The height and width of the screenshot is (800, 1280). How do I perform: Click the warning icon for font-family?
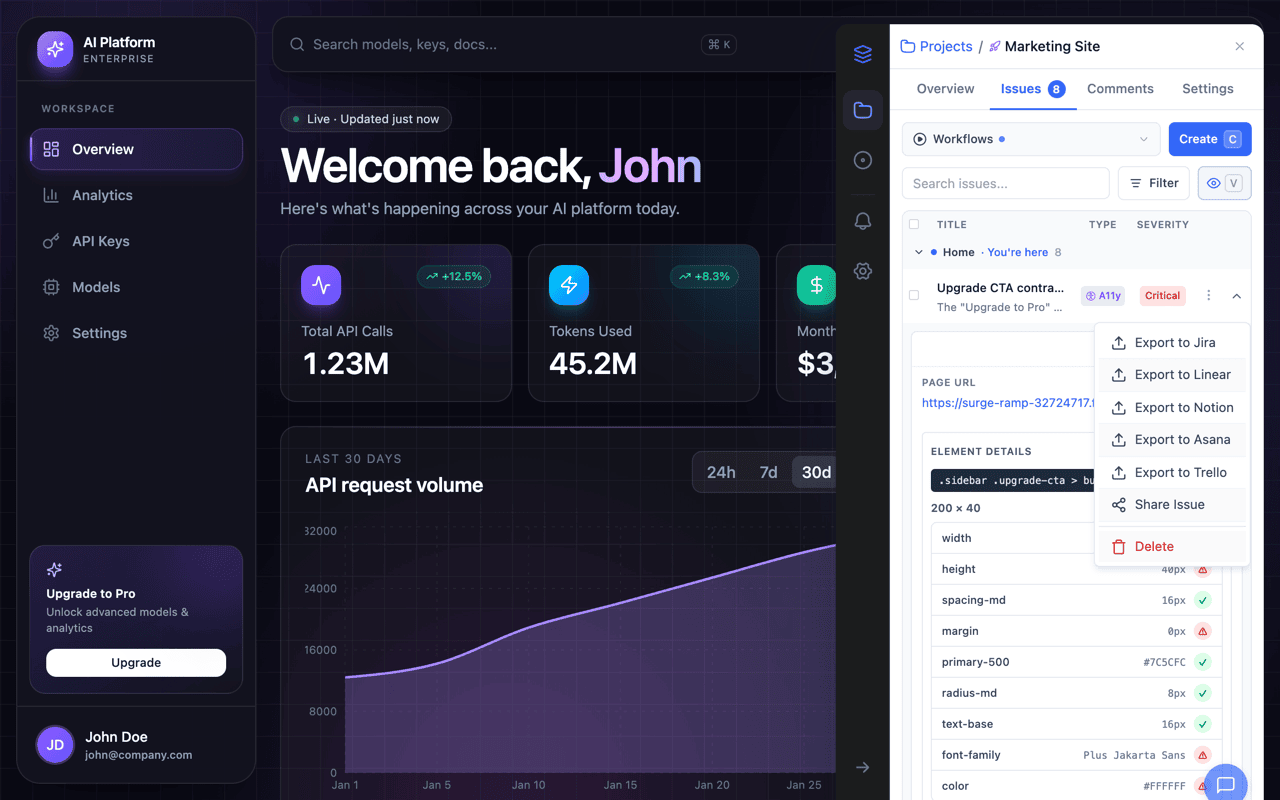pos(1203,755)
